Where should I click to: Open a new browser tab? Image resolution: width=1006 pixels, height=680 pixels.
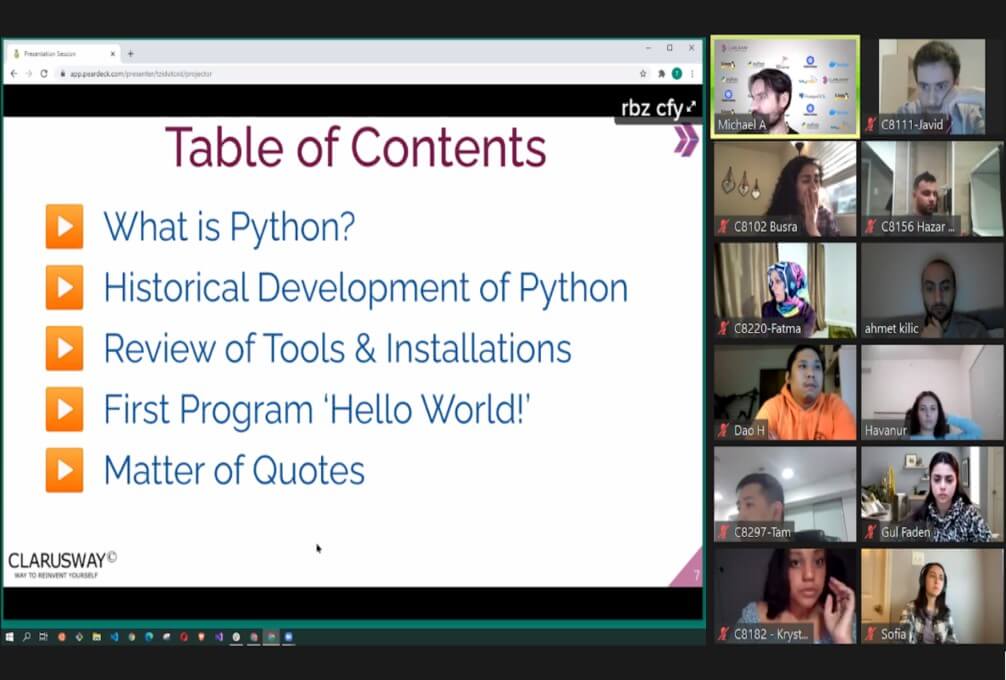point(130,53)
